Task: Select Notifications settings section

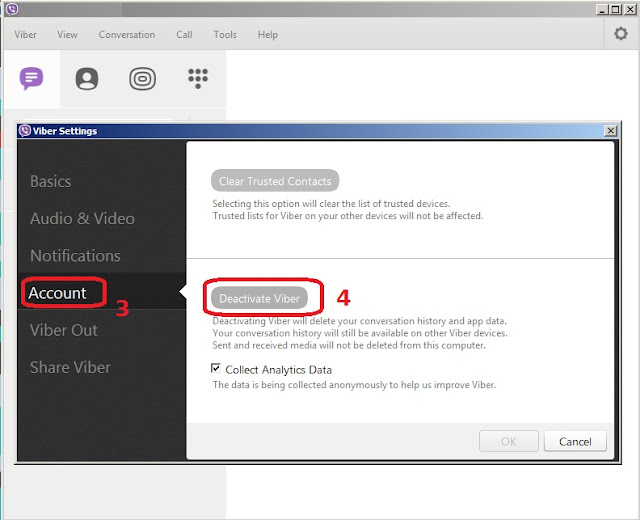Action: click(x=75, y=256)
